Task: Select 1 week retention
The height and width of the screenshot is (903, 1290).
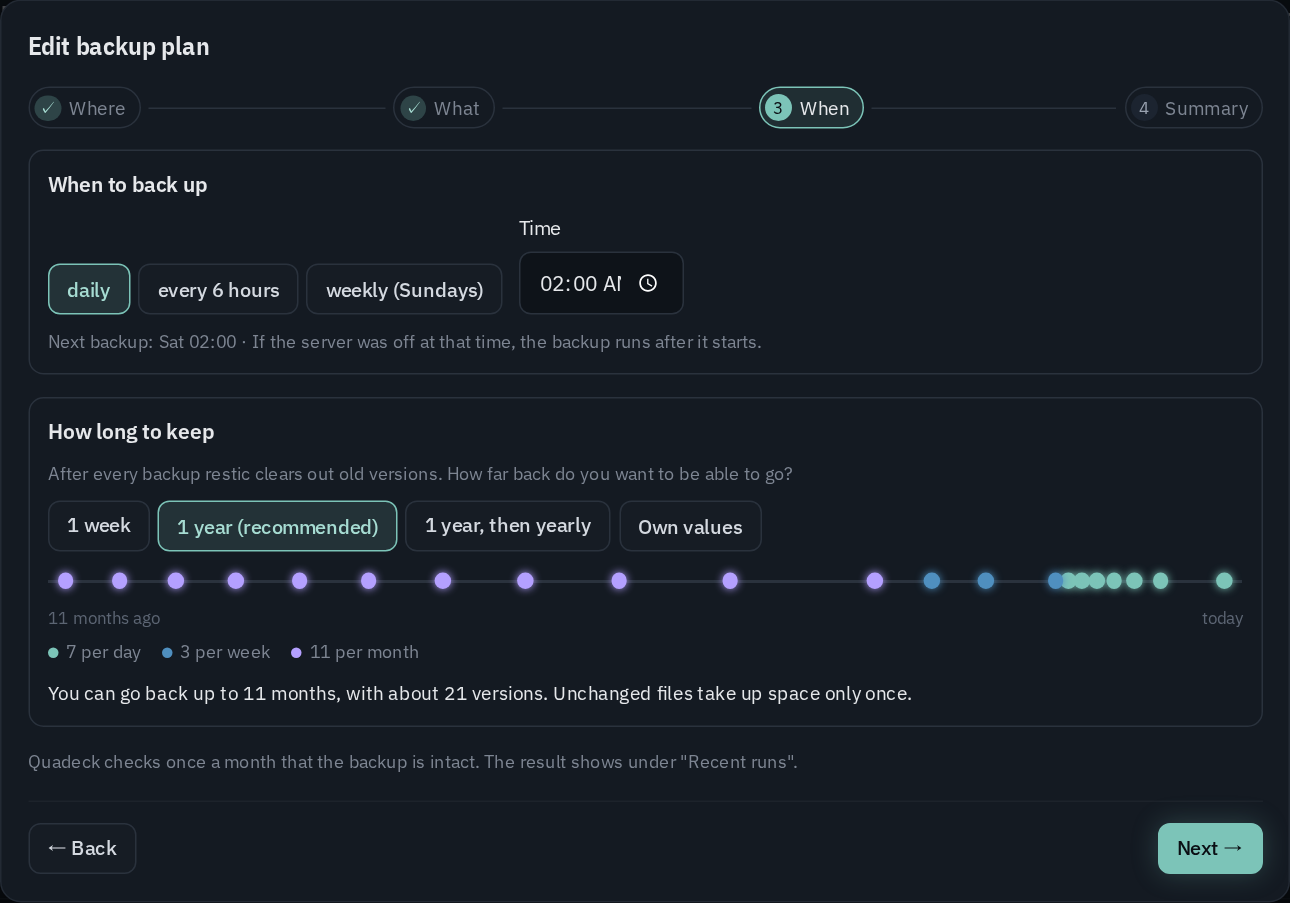Action: [x=99, y=526]
